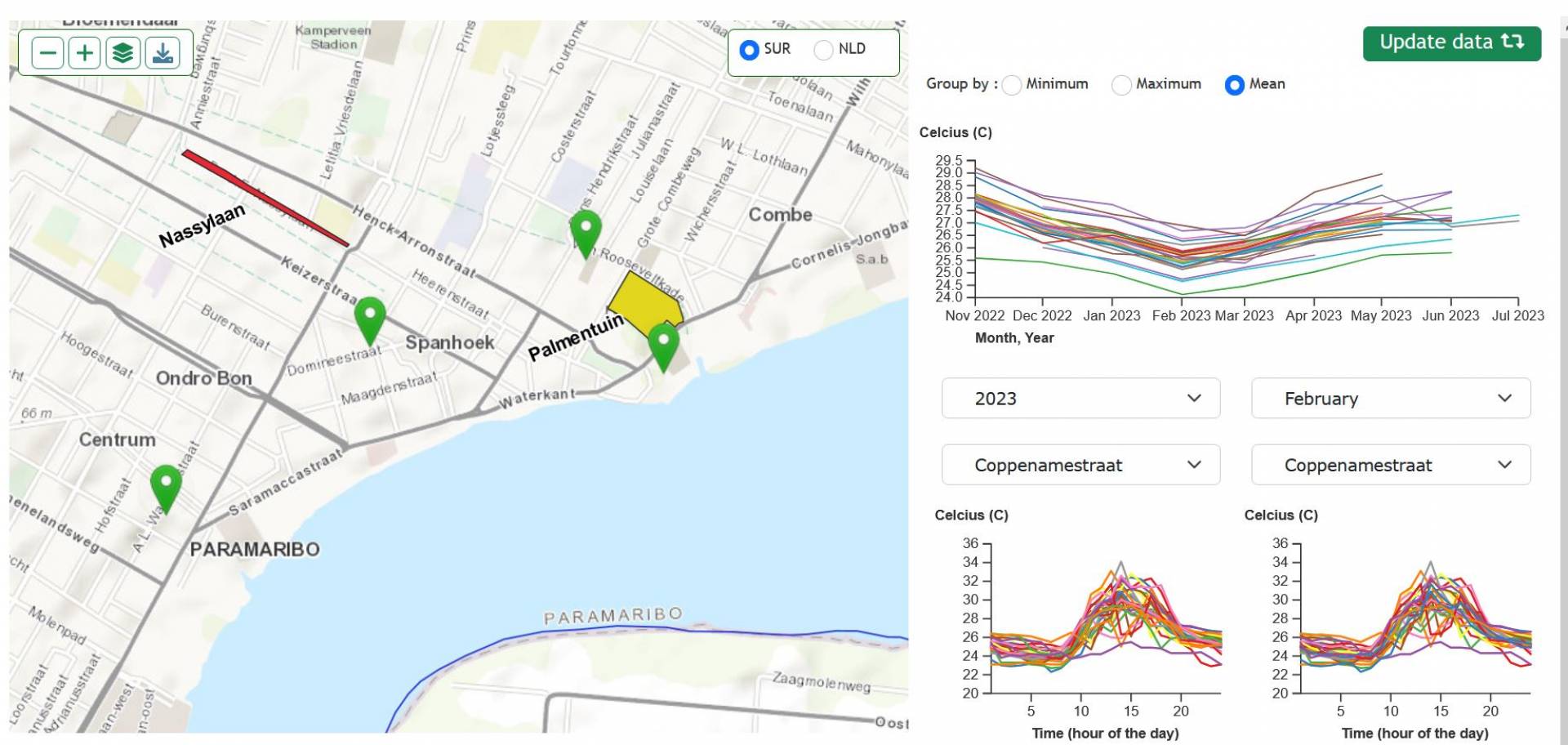Open the 2023 year dropdown
The height and width of the screenshot is (745, 1568).
1080,399
